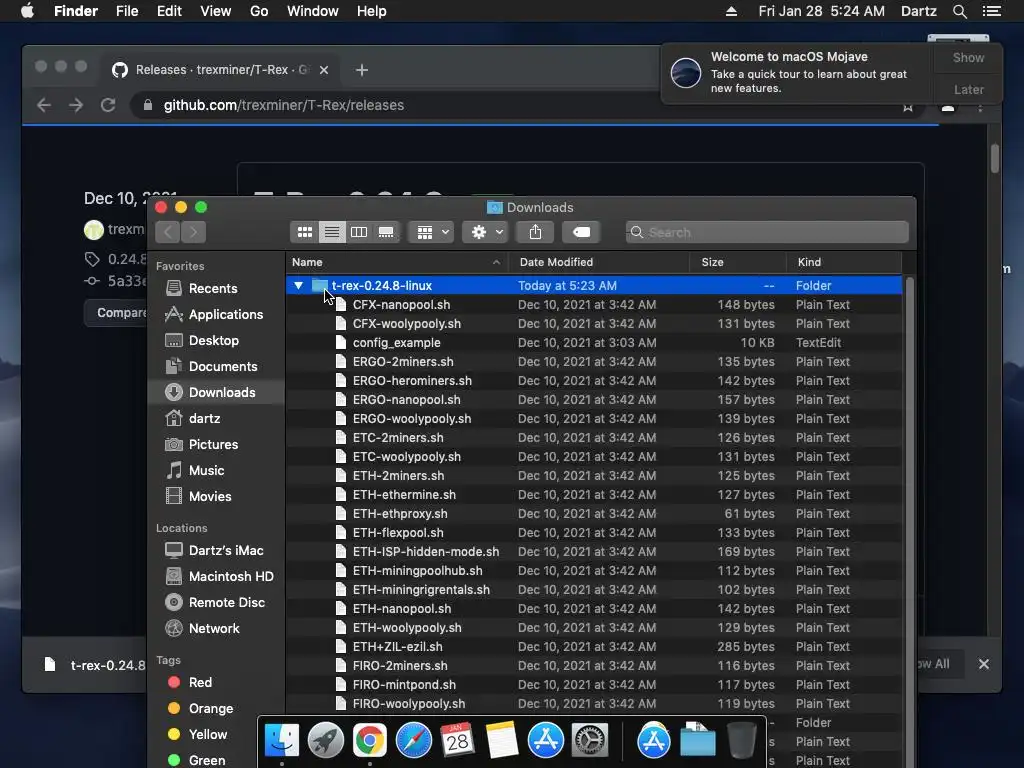Image resolution: width=1024 pixels, height=768 pixels.
Task: Switch Finder to icon view
Action: 304,232
